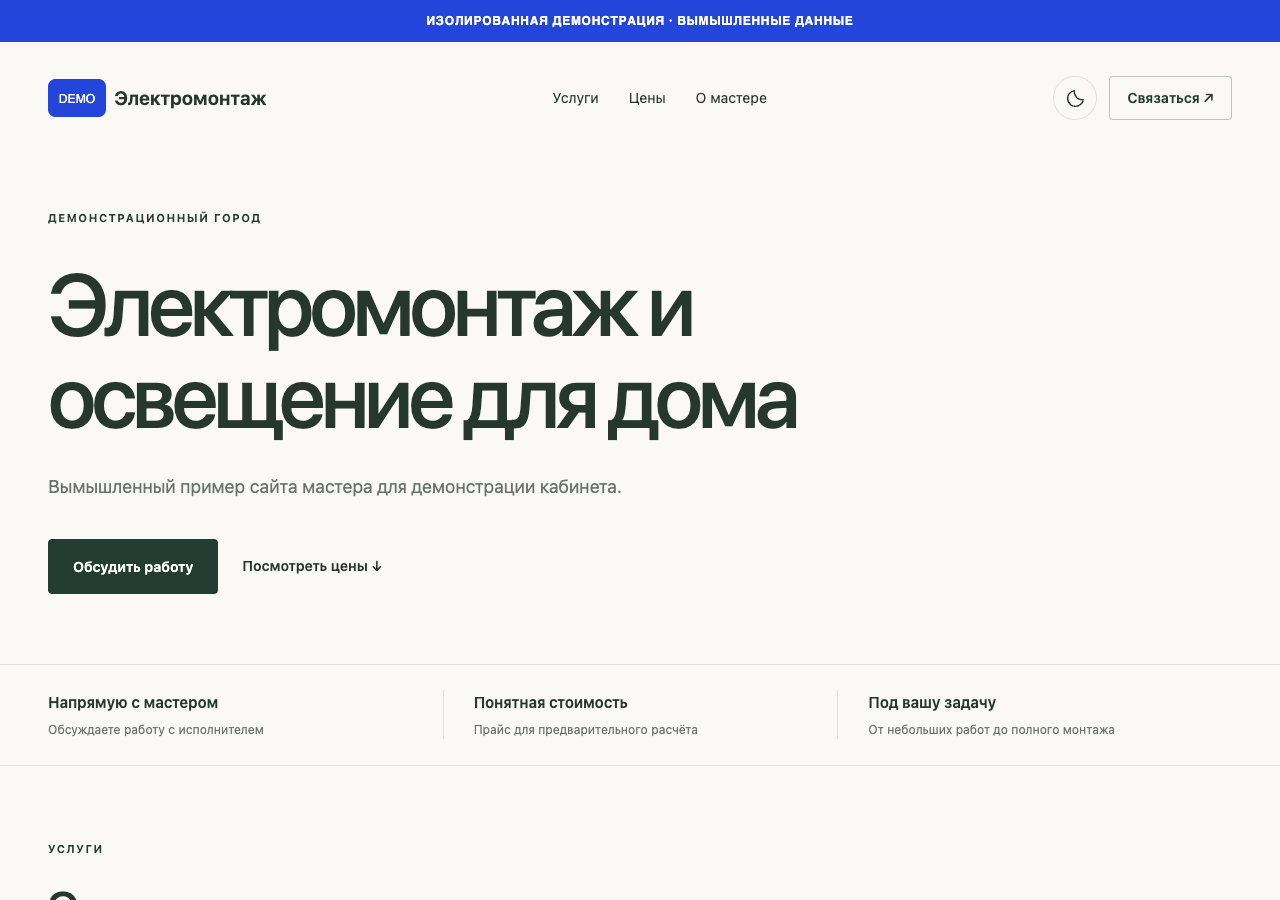Click the Прайс для предварительного расчёта text
This screenshot has height=900, width=1280.
[586, 730]
